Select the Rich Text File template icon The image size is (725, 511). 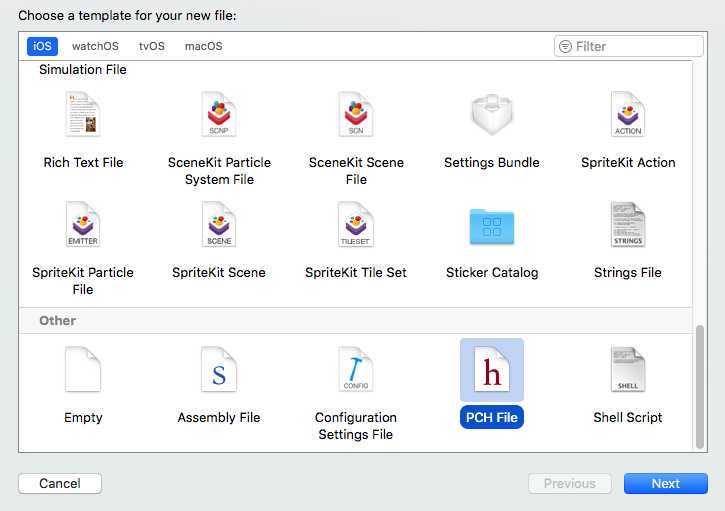83,114
